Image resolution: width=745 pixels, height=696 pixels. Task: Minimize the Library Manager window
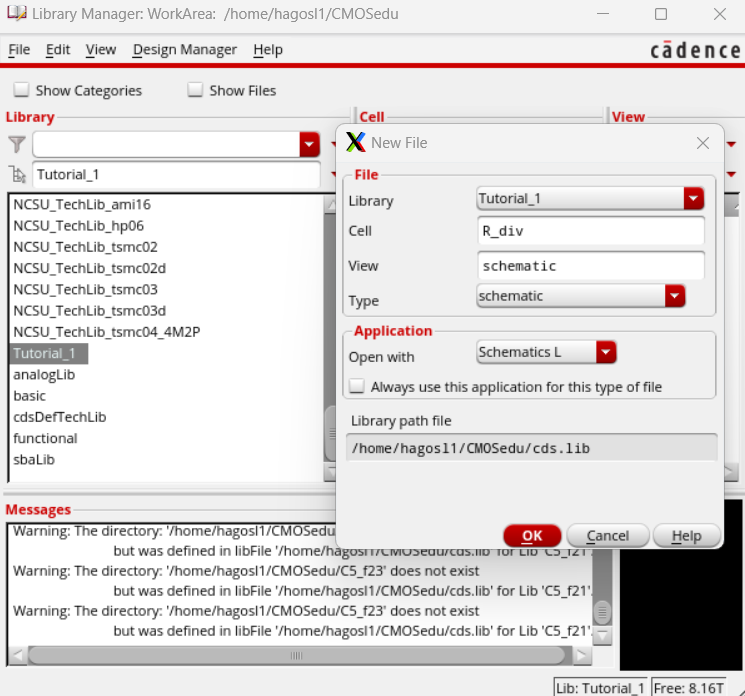coord(604,14)
